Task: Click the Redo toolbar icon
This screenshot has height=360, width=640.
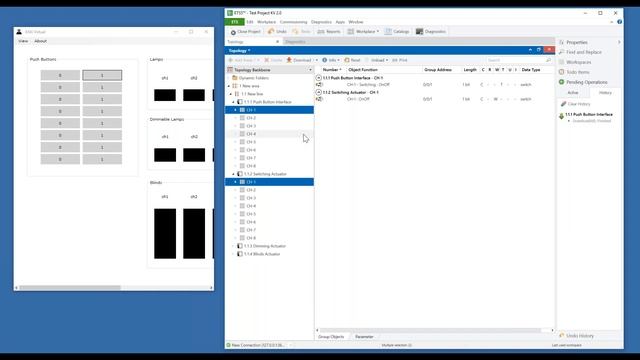Action: coord(296,31)
